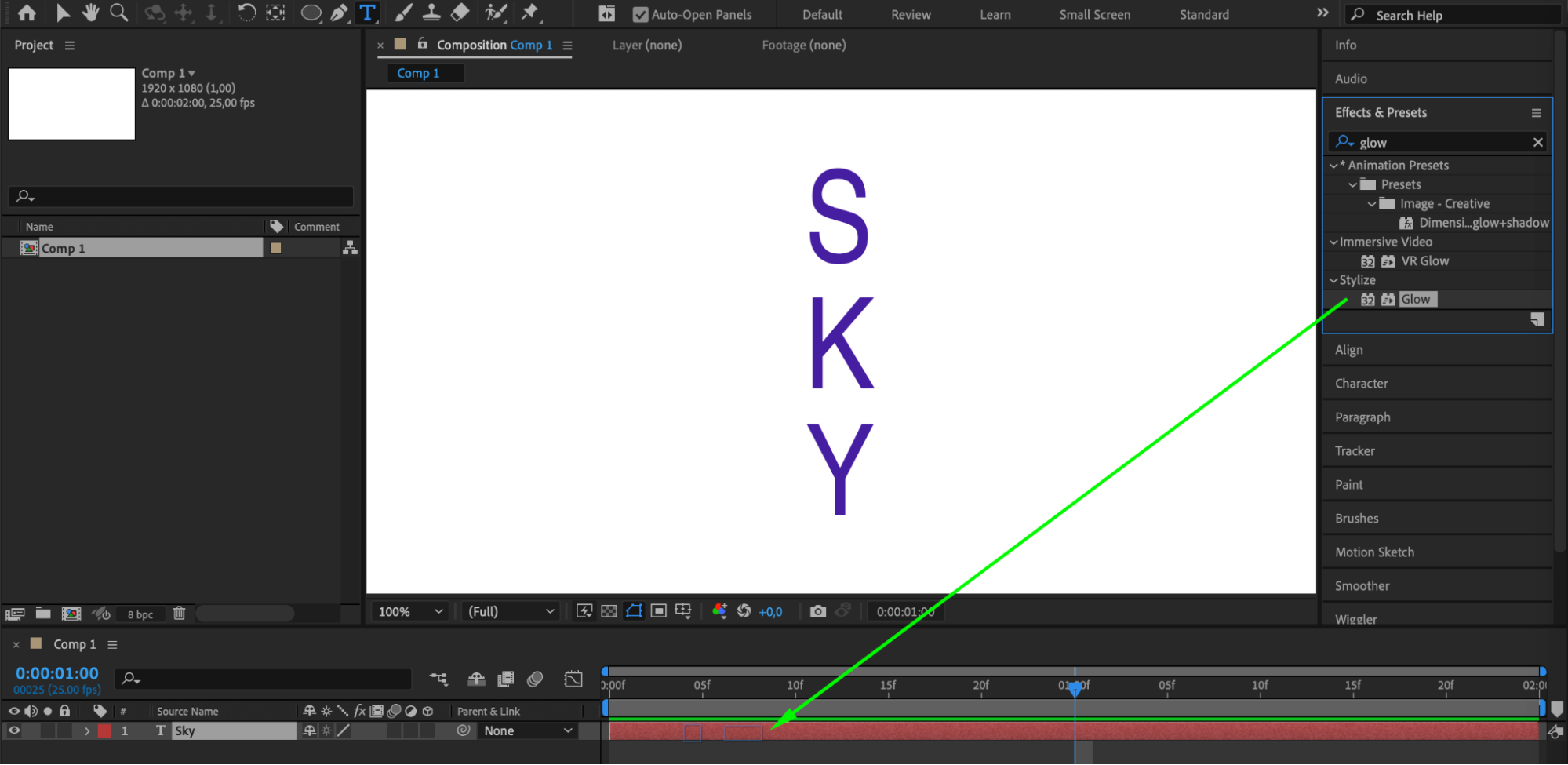Viewport: 1568px width, 765px height.
Task: Clear the glow search text
Action: tap(1537, 142)
